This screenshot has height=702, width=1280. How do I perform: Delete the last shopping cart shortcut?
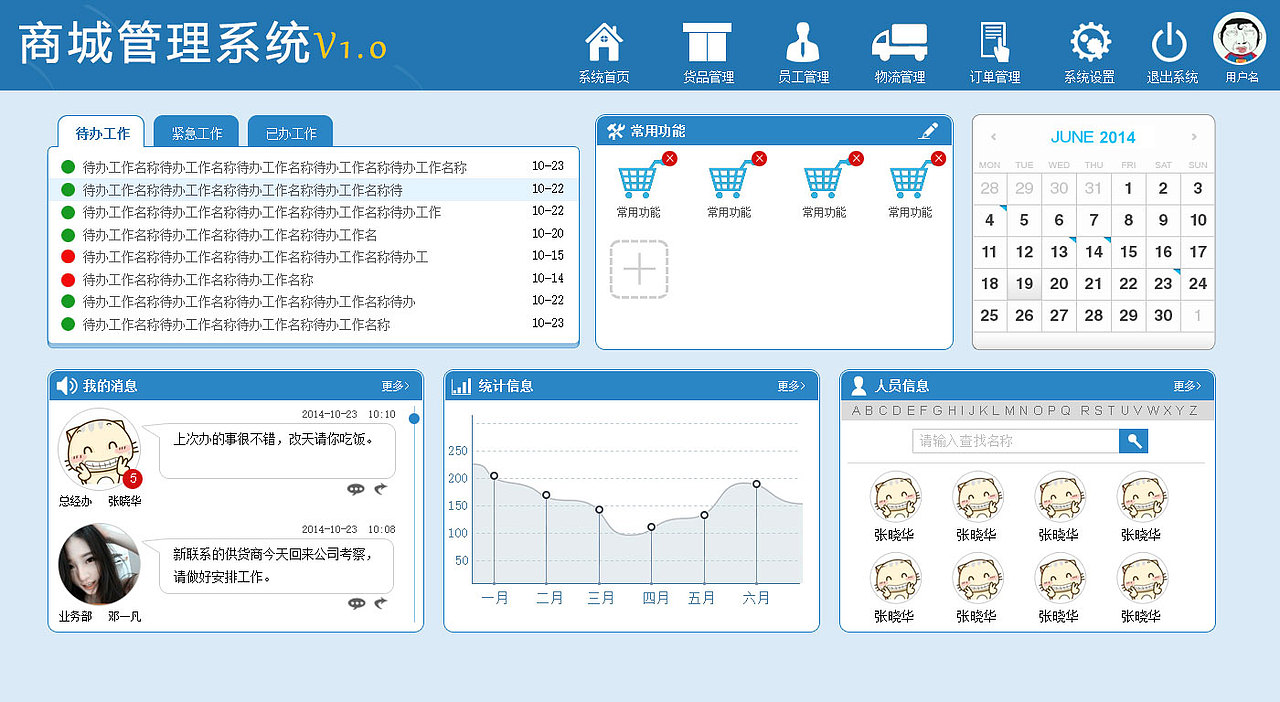938,158
